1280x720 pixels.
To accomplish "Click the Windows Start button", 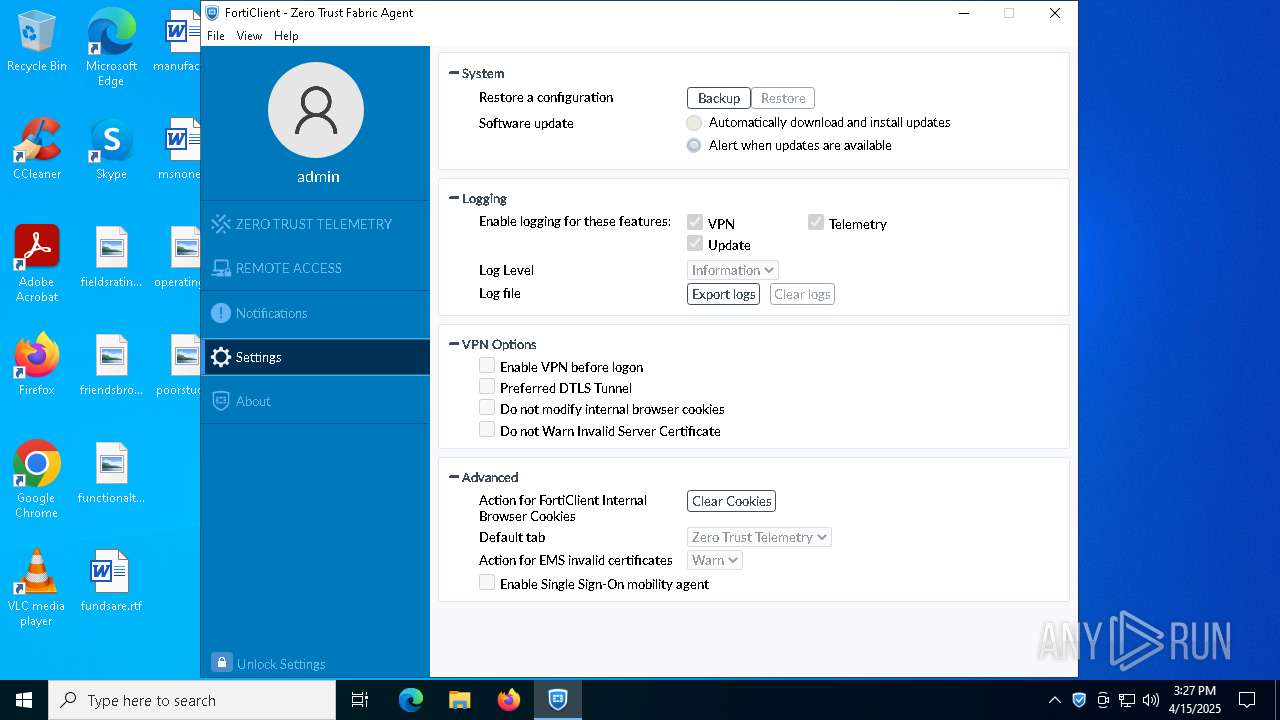I will [x=24, y=700].
